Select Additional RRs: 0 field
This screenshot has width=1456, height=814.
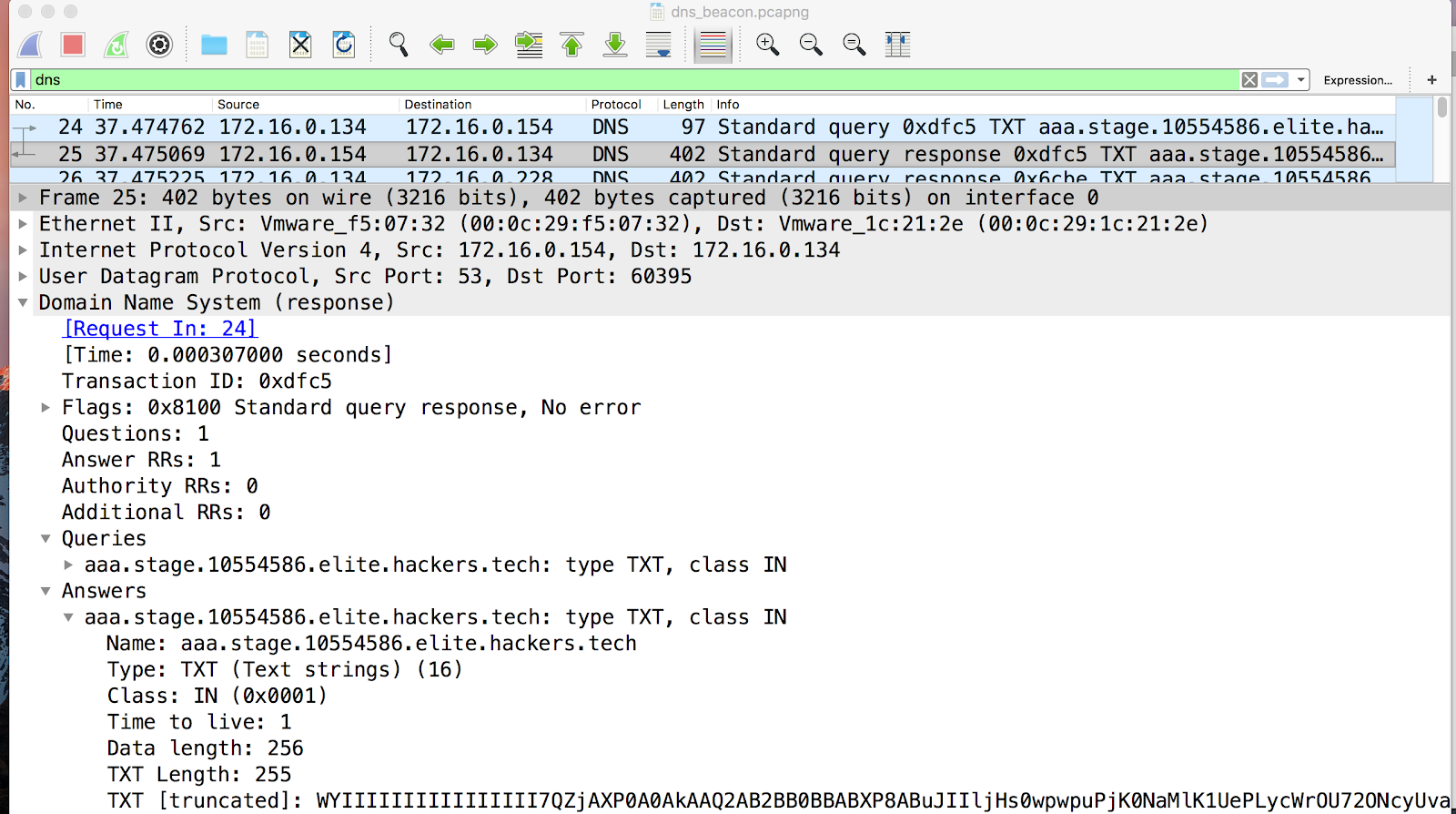pyautogui.click(x=166, y=513)
